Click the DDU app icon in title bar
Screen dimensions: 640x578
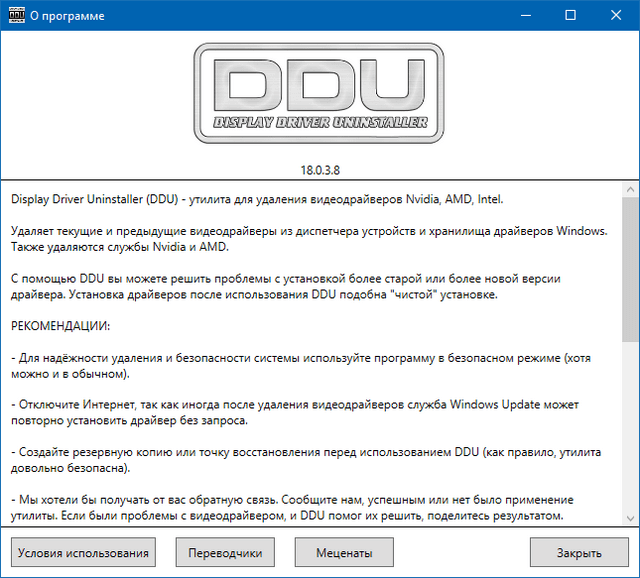pyautogui.click(x=17, y=15)
